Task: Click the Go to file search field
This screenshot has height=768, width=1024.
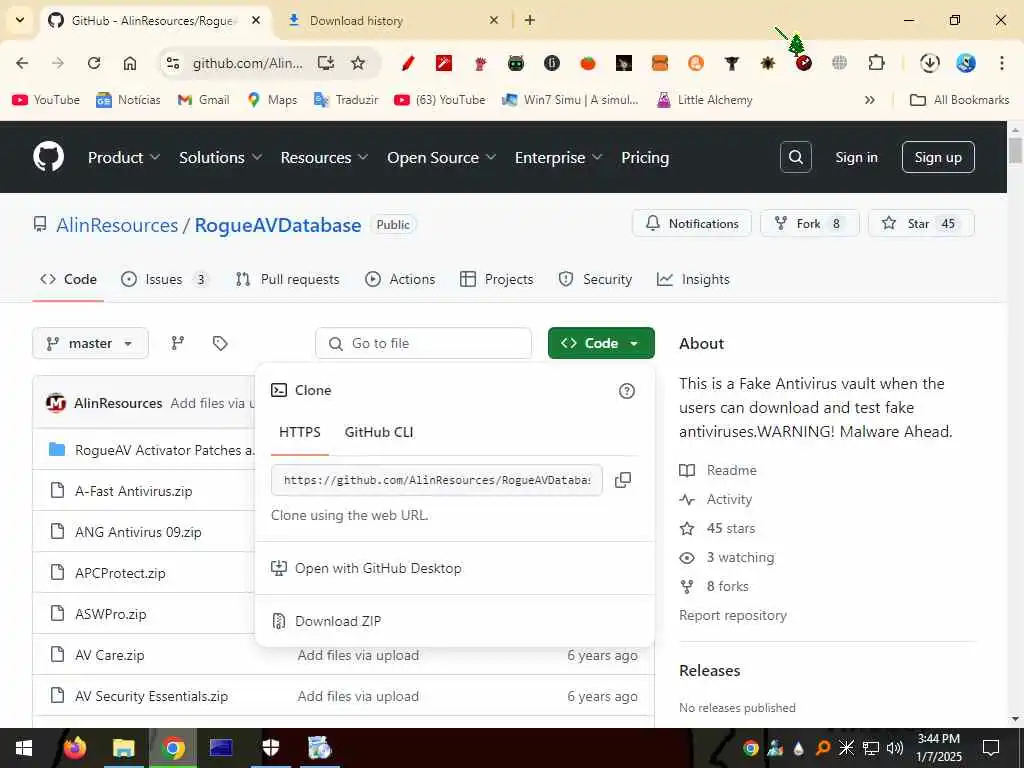Action: [423, 343]
